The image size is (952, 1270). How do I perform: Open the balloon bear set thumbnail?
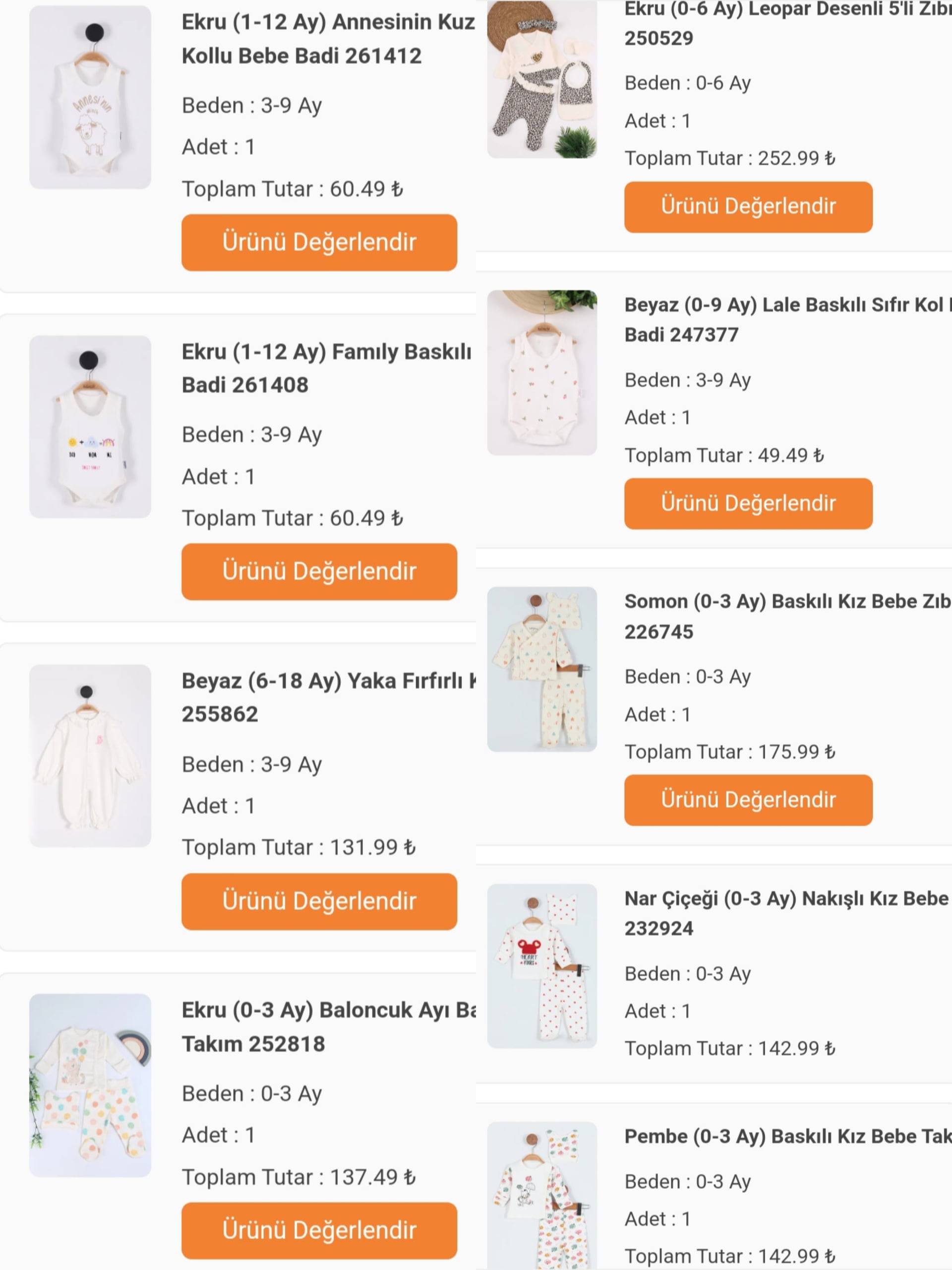pos(90,1085)
